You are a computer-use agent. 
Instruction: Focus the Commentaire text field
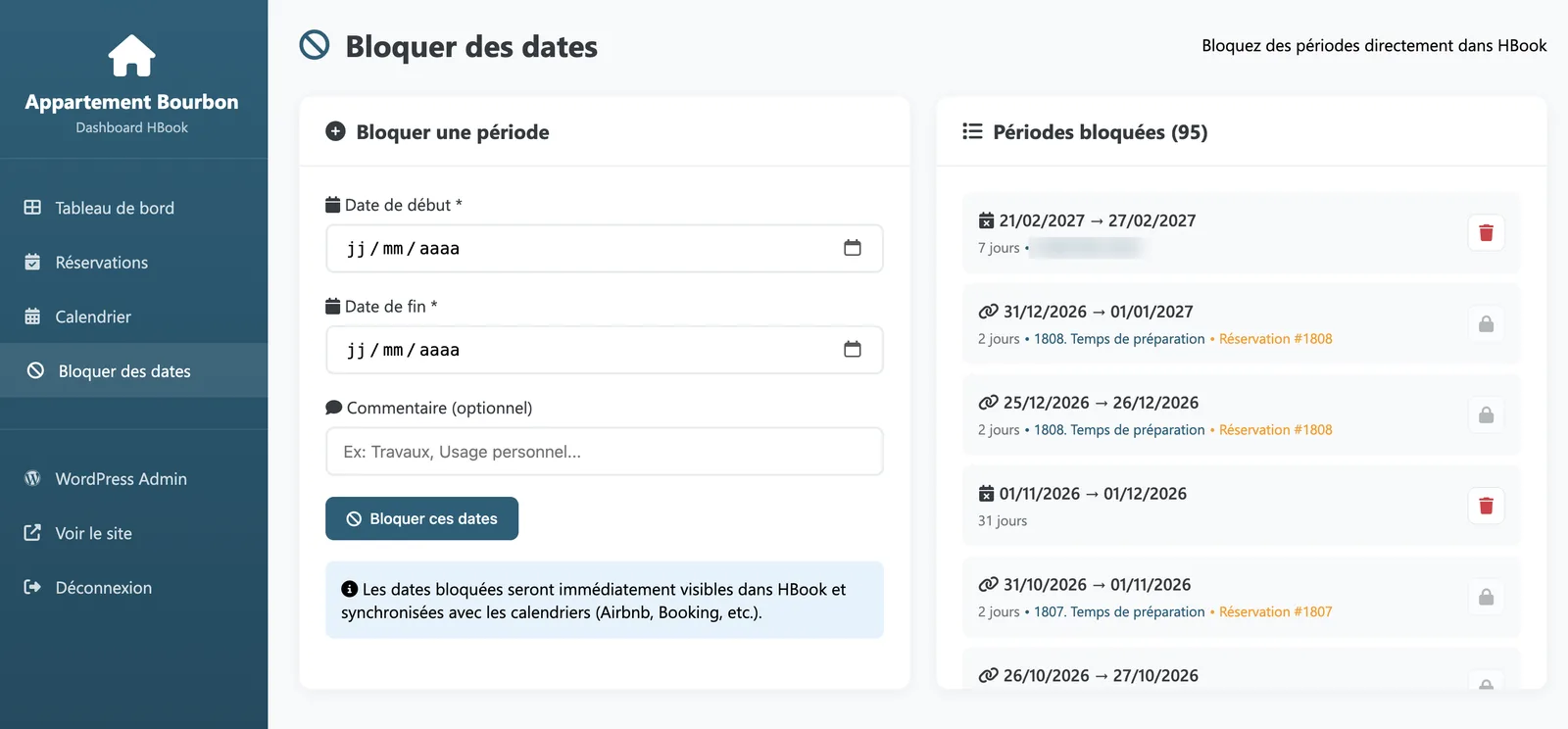pyautogui.click(x=605, y=452)
